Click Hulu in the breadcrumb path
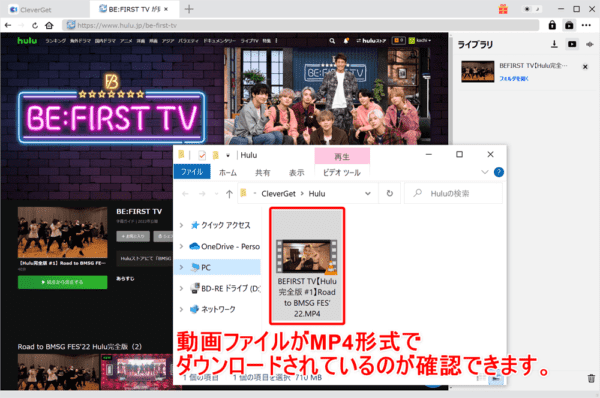Image resolution: width=600 pixels, height=398 pixels. coord(317,194)
